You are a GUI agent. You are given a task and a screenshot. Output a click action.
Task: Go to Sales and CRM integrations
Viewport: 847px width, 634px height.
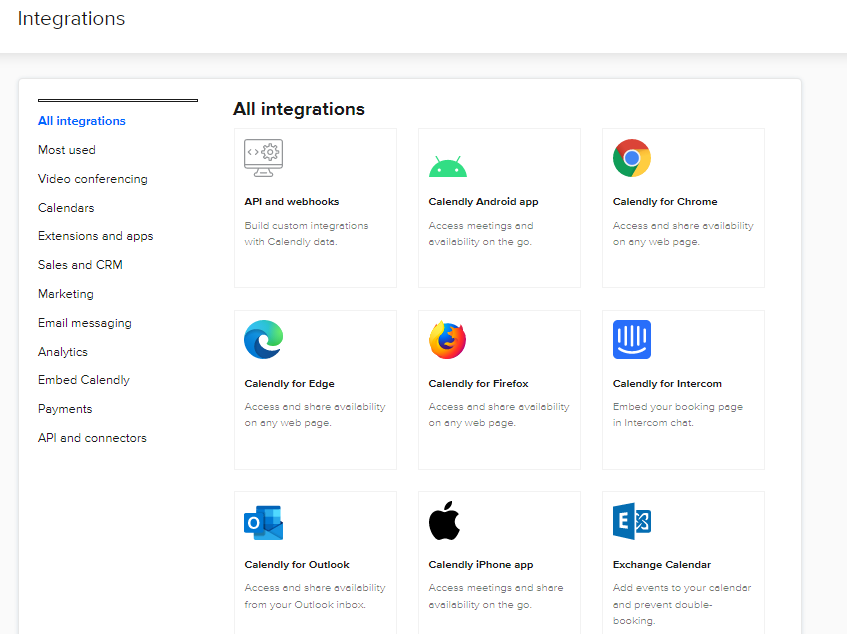click(80, 265)
